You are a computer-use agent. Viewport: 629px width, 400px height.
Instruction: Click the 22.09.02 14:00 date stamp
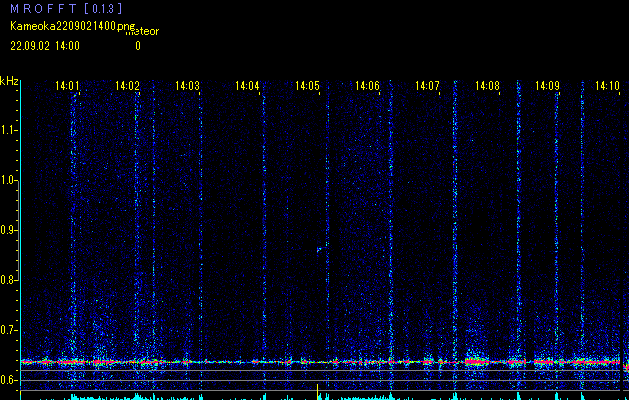tap(45, 46)
